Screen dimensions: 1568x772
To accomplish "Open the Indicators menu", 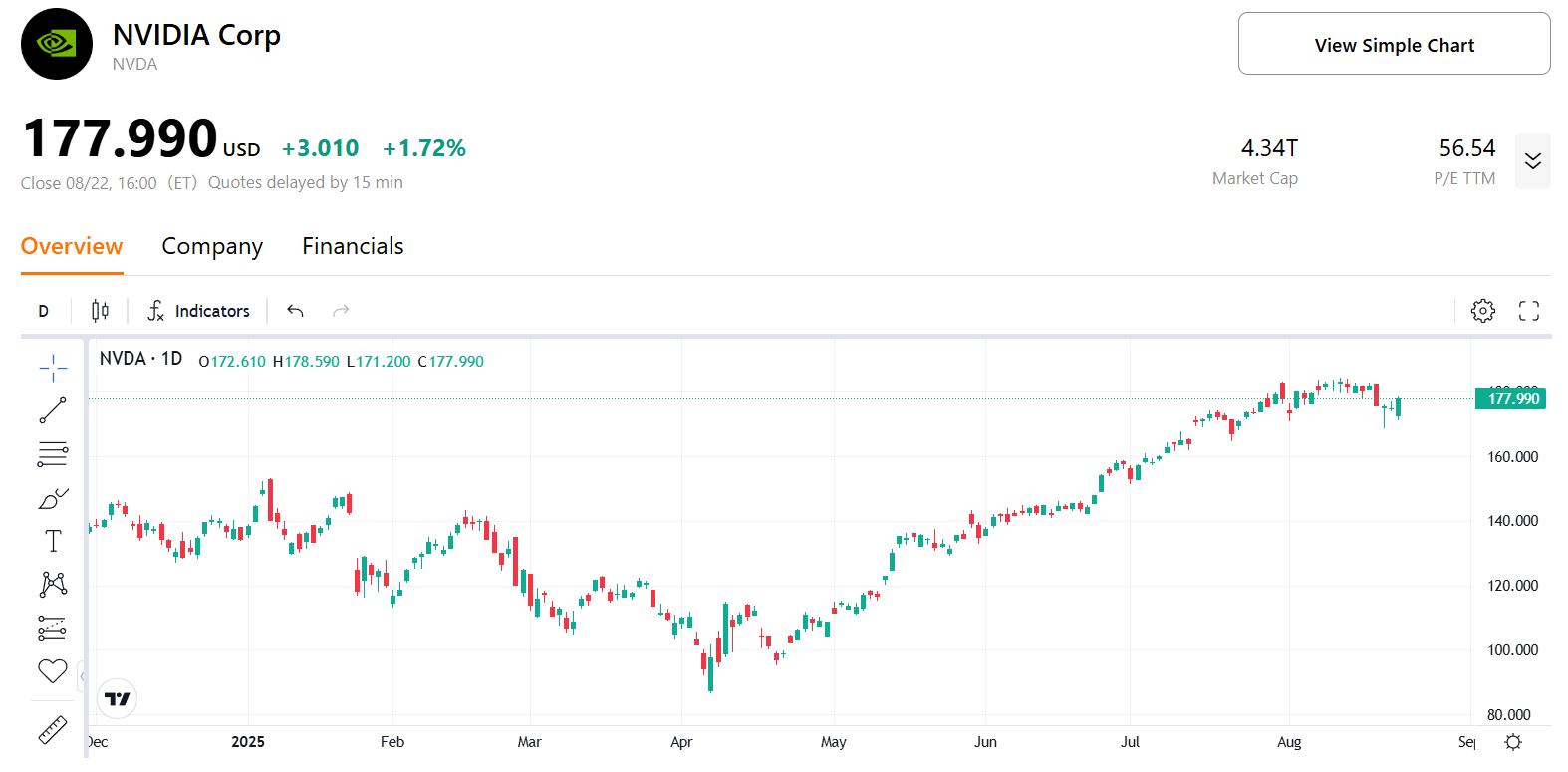I will click(198, 311).
